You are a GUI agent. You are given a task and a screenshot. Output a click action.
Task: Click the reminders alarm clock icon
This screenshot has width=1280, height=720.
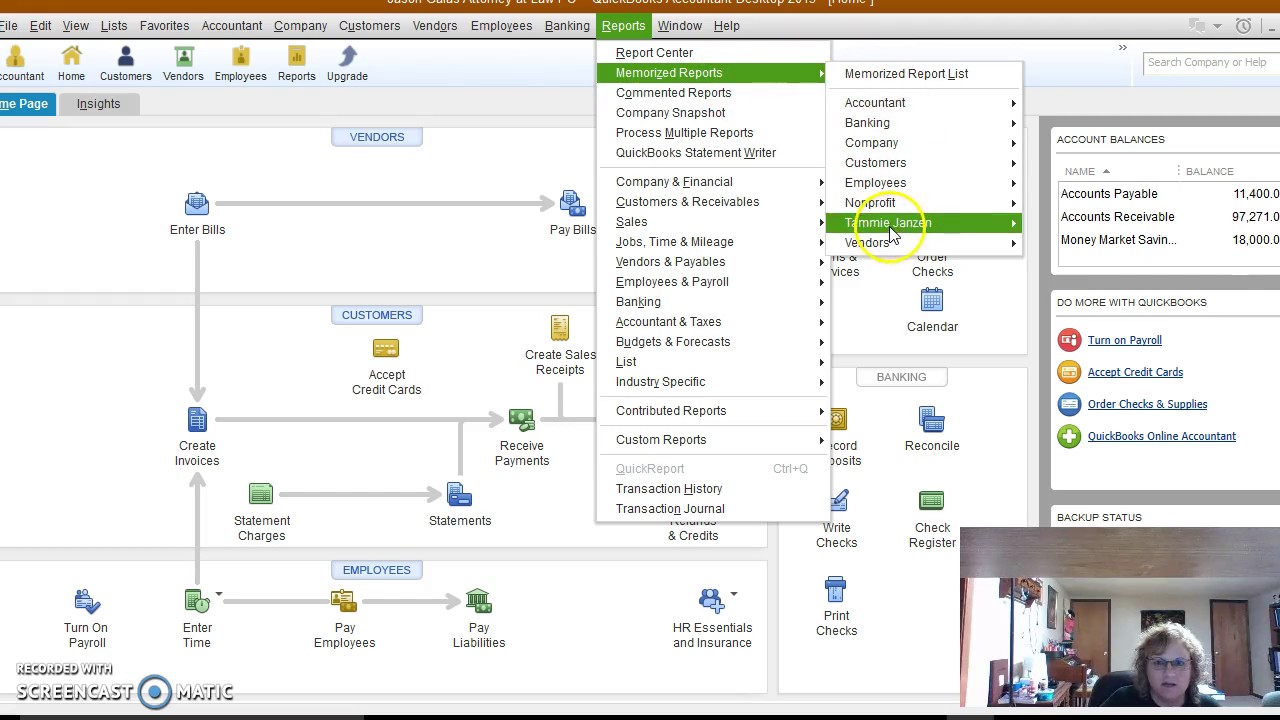(x=1243, y=26)
